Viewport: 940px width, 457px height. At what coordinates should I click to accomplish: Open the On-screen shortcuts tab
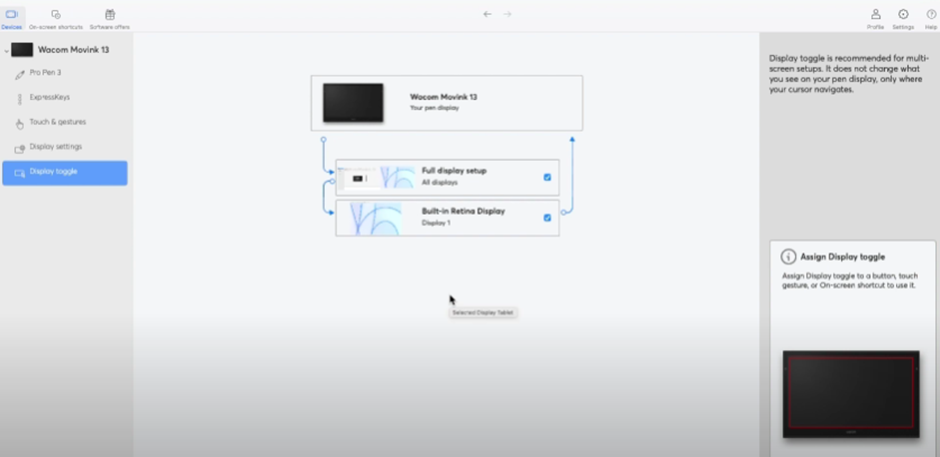coord(56,19)
